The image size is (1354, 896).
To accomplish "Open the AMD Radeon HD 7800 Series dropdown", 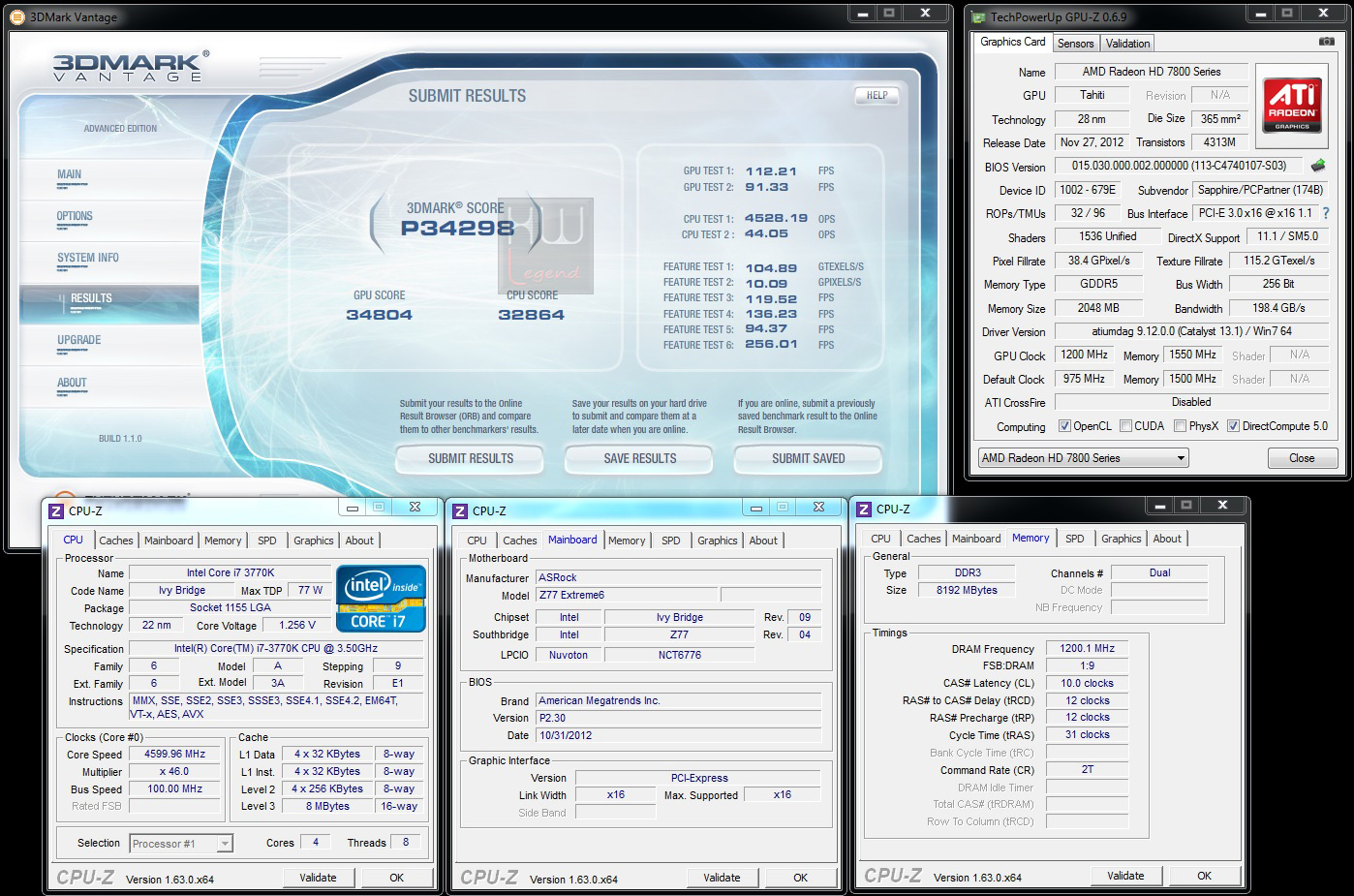I will click(x=1083, y=458).
